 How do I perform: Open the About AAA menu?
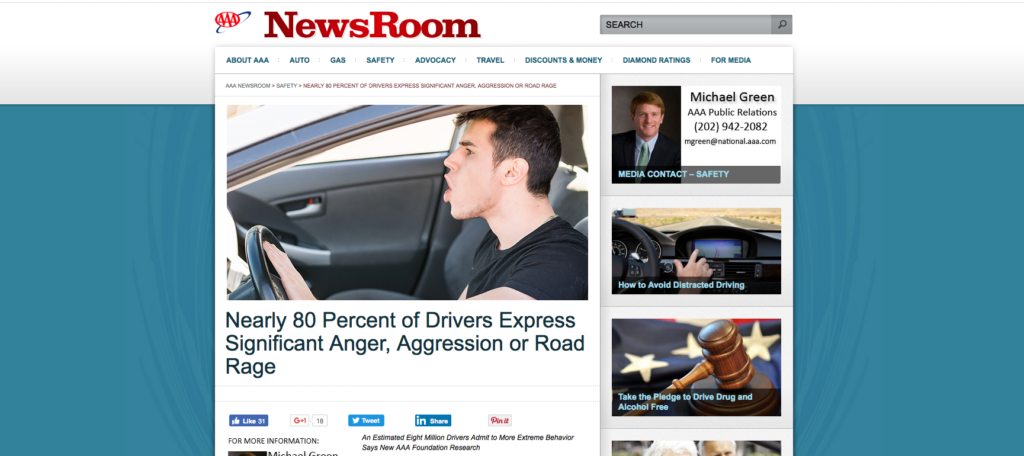click(247, 60)
